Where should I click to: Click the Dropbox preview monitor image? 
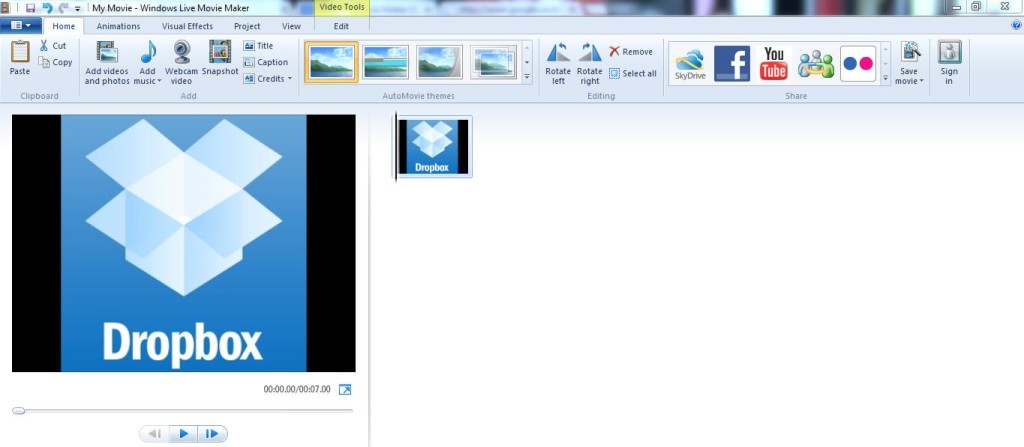[184, 243]
